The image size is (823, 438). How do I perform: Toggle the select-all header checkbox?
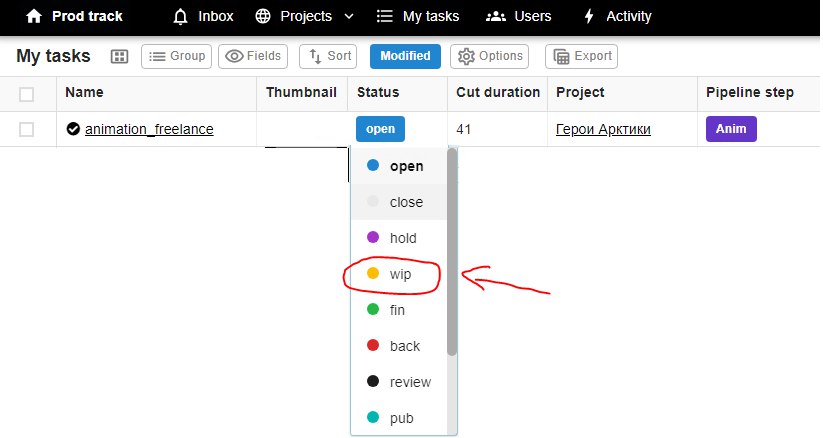pos(27,94)
